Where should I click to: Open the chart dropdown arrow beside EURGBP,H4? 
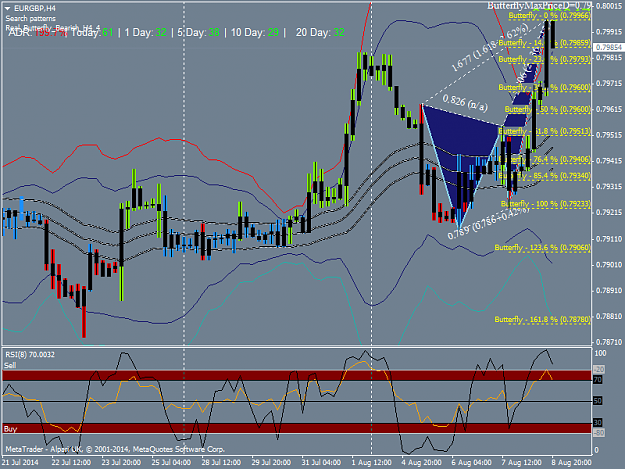point(8,8)
